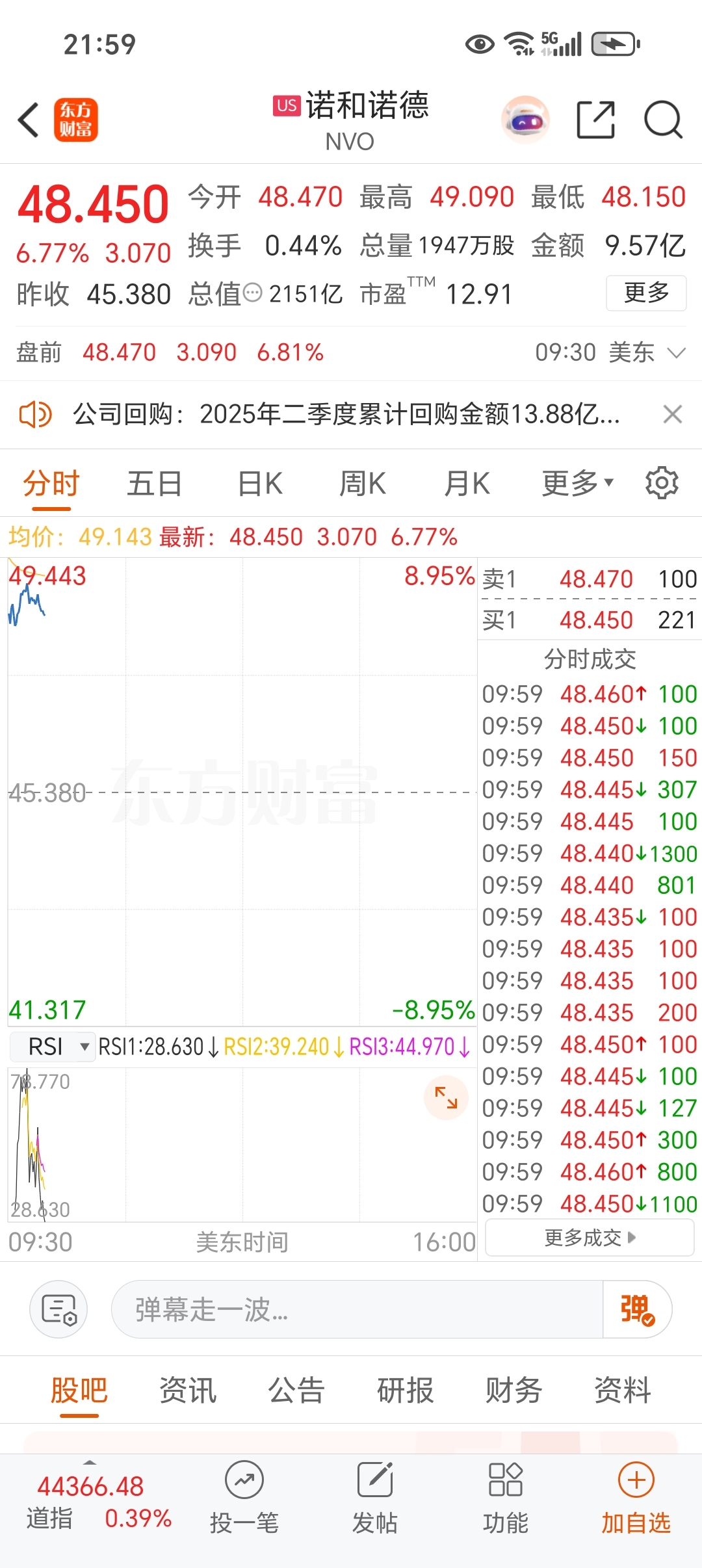This screenshot has width=702, height=1568.
Task: Tap the 分时成交 section header
Action: [590, 659]
